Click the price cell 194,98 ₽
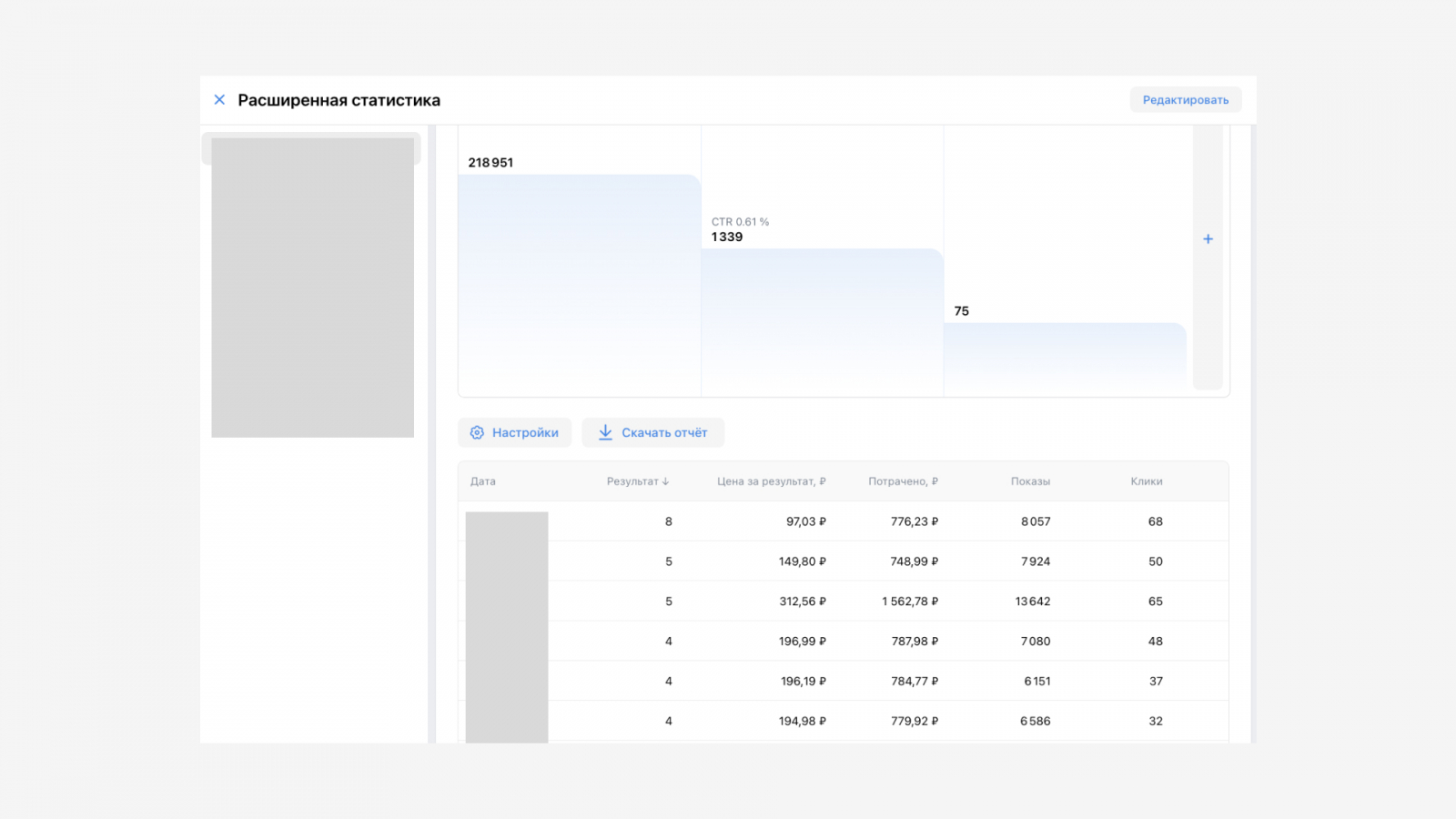 pyautogui.click(x=803, y=721)
